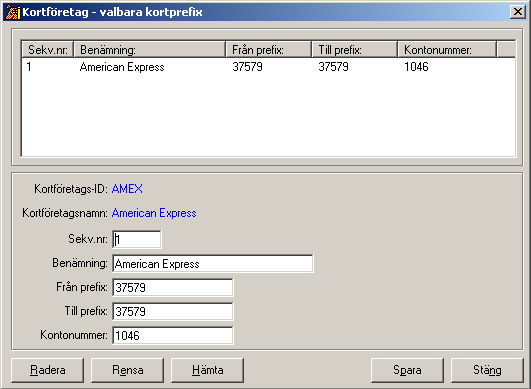This screenshot has width=531, height=389.
Task: Click the Till prefix column header
Action: tap(355, 50)
